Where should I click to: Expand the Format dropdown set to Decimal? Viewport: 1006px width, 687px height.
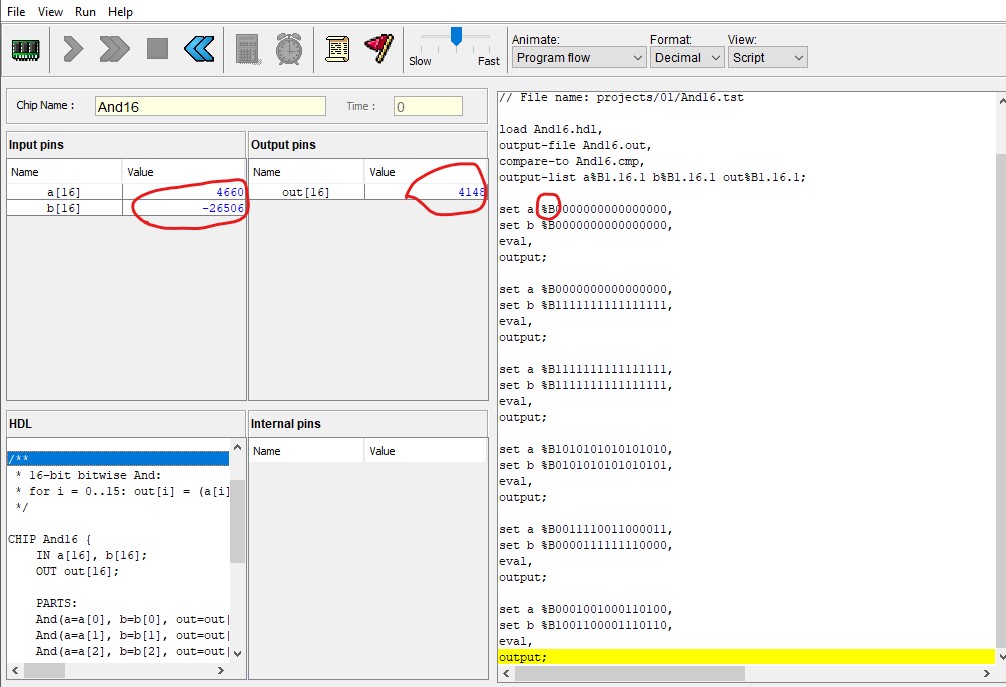tap(686, 58)
